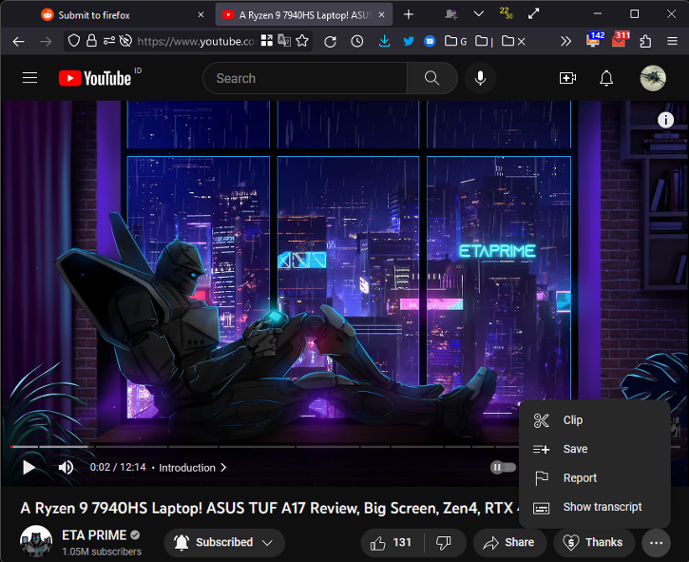Open the bookmarks folder labeled X
The height and width of the screenshot is (562, 689).
pos(513,41)
